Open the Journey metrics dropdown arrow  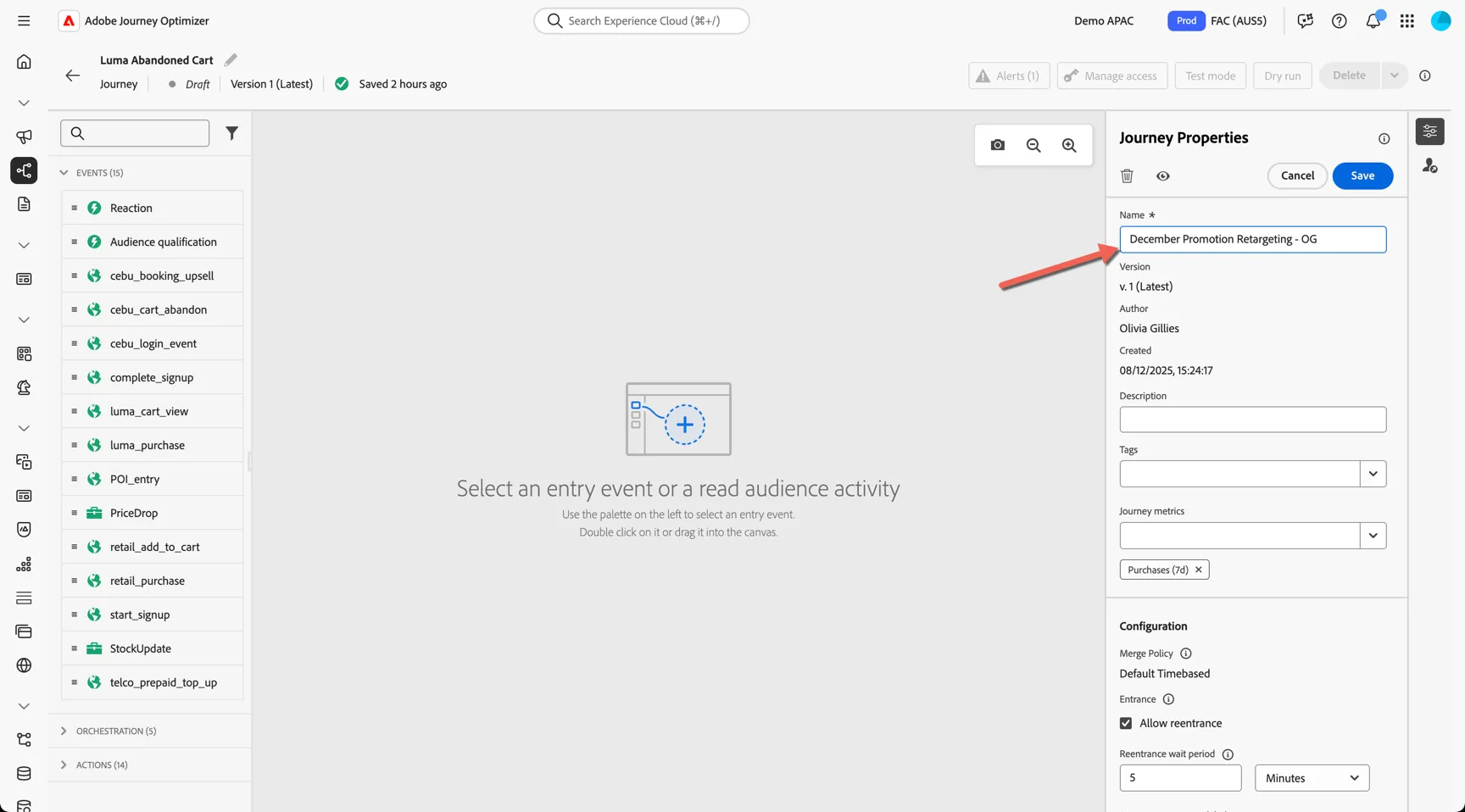[1373, 536]
